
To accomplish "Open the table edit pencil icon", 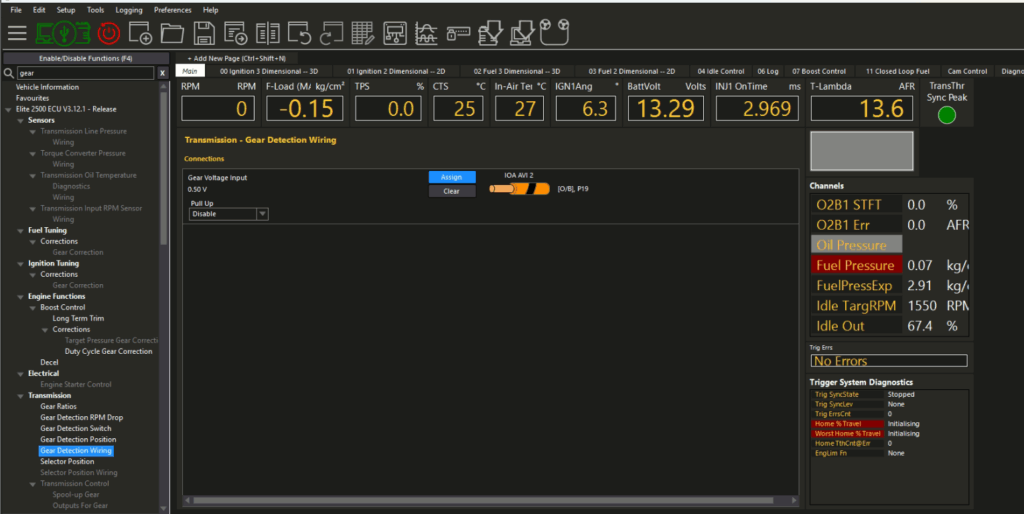I will pyautogui.click(x=362, y=33).
